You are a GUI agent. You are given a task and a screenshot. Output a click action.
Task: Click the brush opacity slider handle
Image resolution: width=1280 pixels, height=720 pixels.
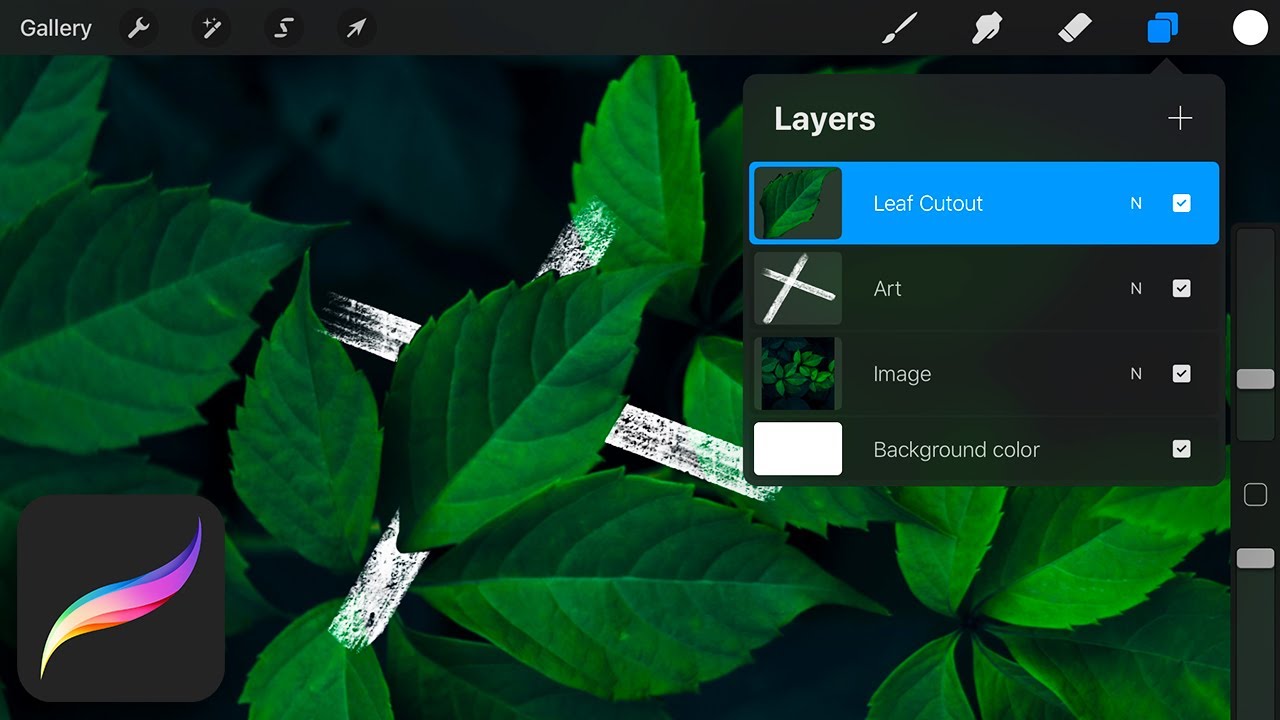(x=1255, y=558)
